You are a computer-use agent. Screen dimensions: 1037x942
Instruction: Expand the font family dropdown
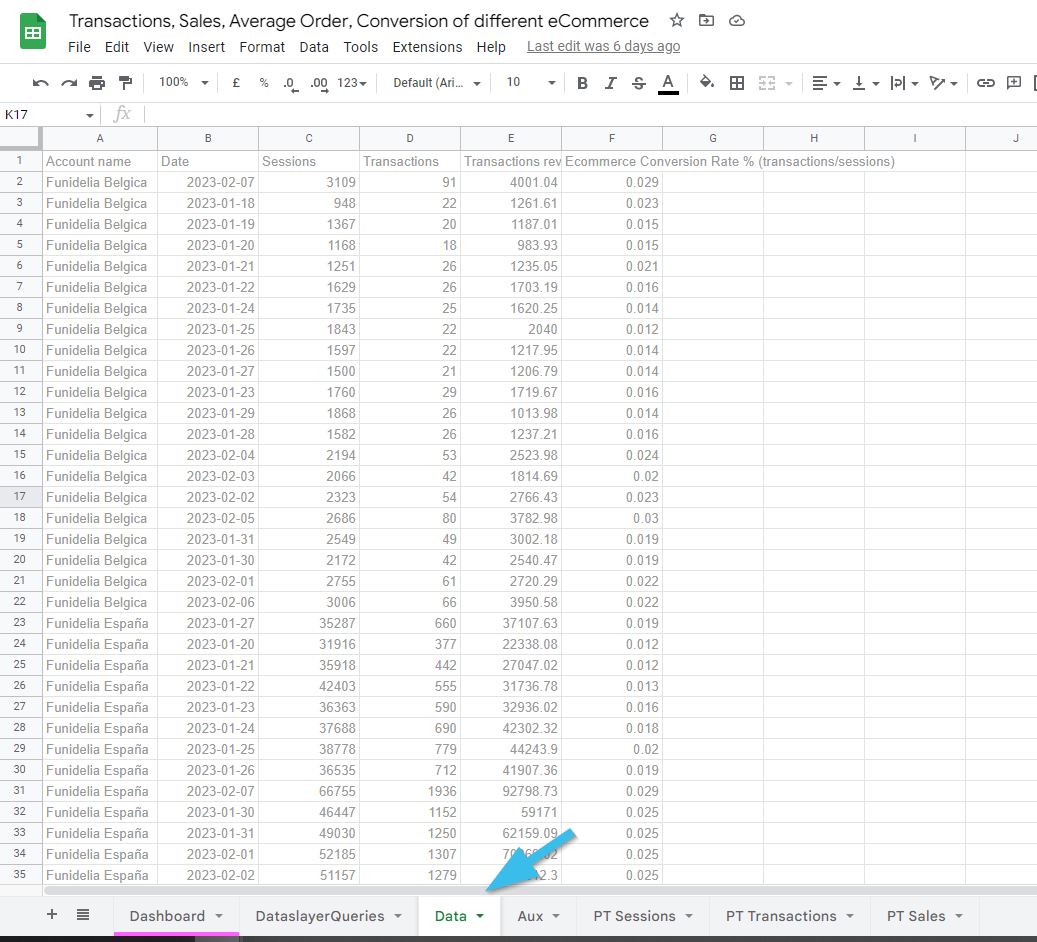[437, 83]
